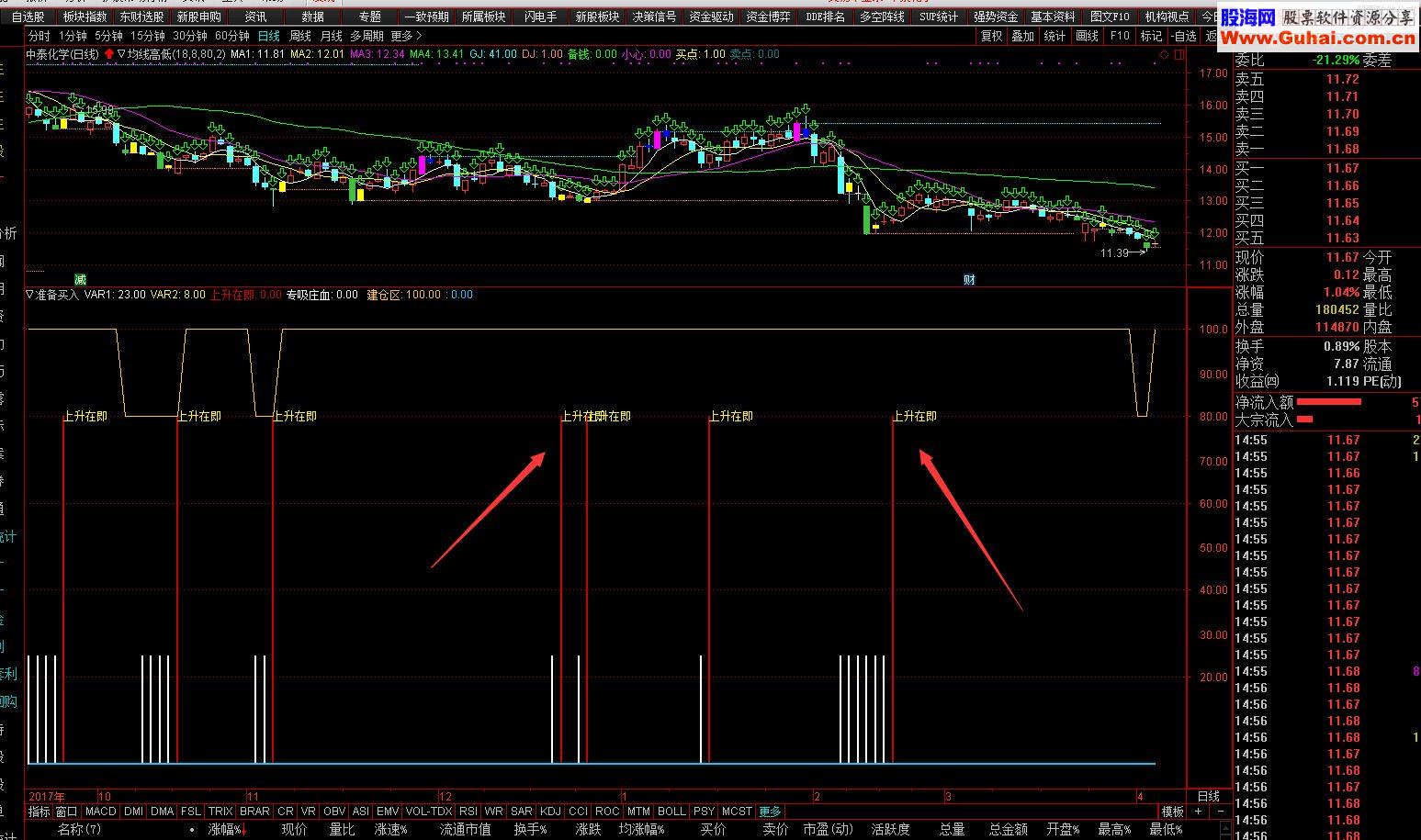The image size is (1421, 840).
Task: Select the MACD indicator tab
Action: 100,812
